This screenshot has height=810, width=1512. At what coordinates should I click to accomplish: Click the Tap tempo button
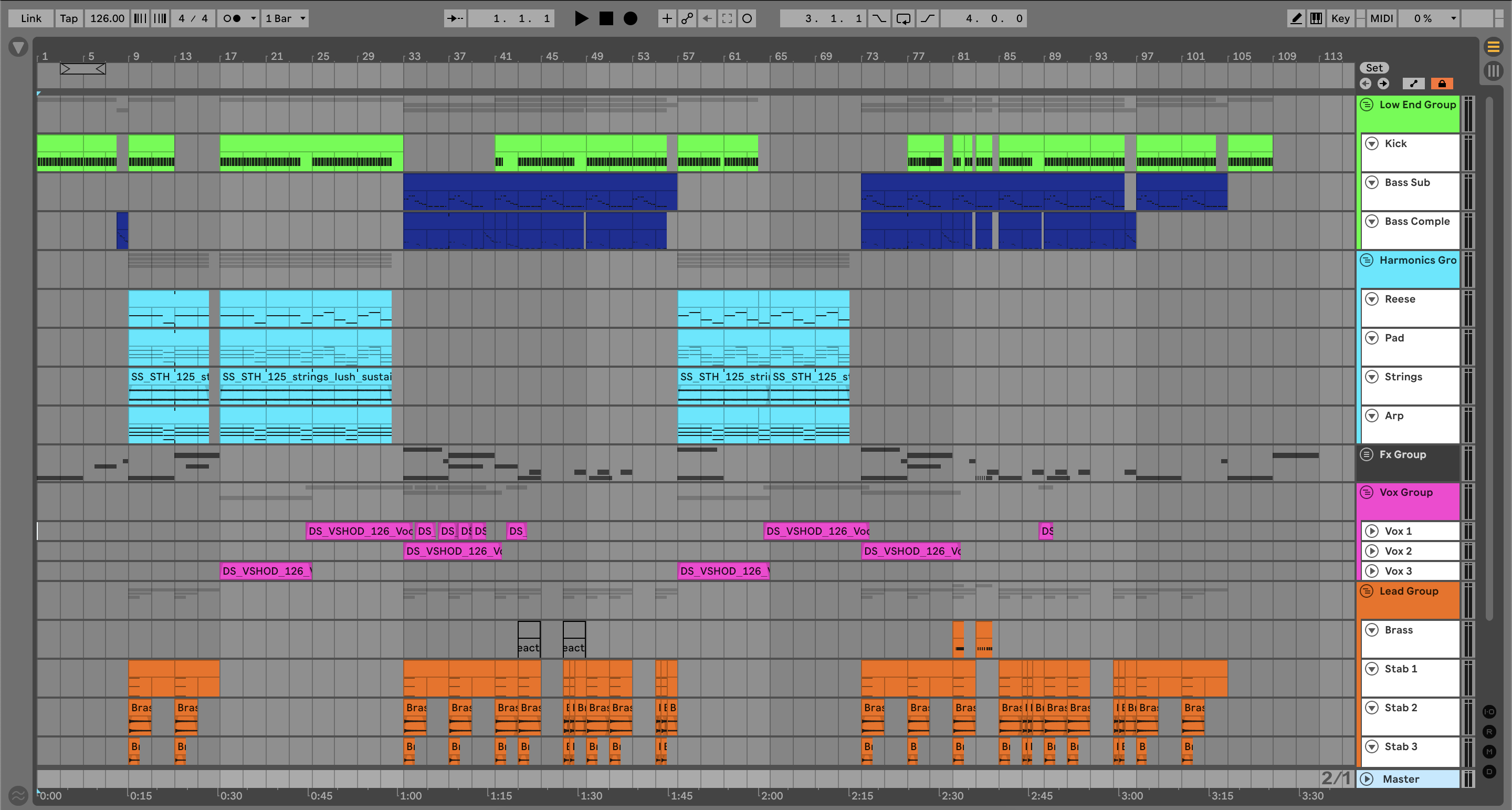tap(69, 18)
